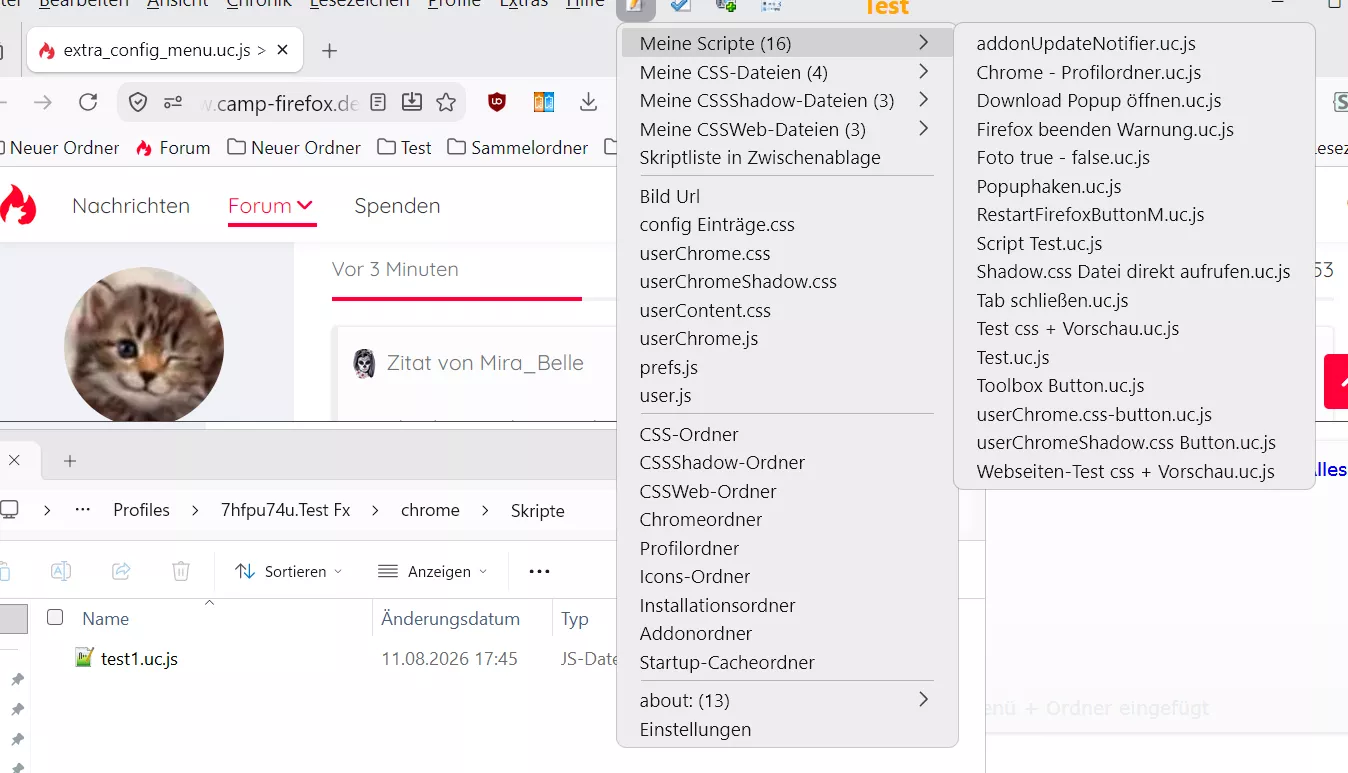Click the kitten avatar picture
Viewport: 1348px width, 773px height.
(x=144, y=346)
